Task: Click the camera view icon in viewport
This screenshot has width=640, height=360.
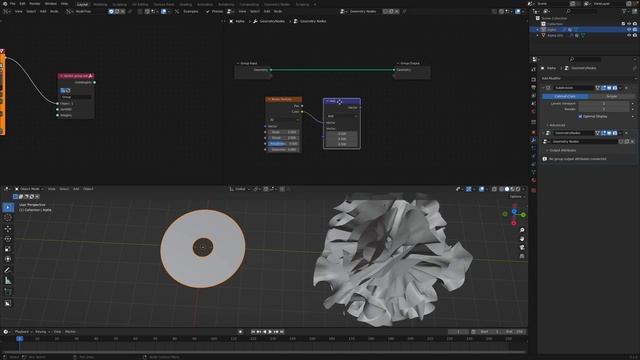Action: pos(522,247)
